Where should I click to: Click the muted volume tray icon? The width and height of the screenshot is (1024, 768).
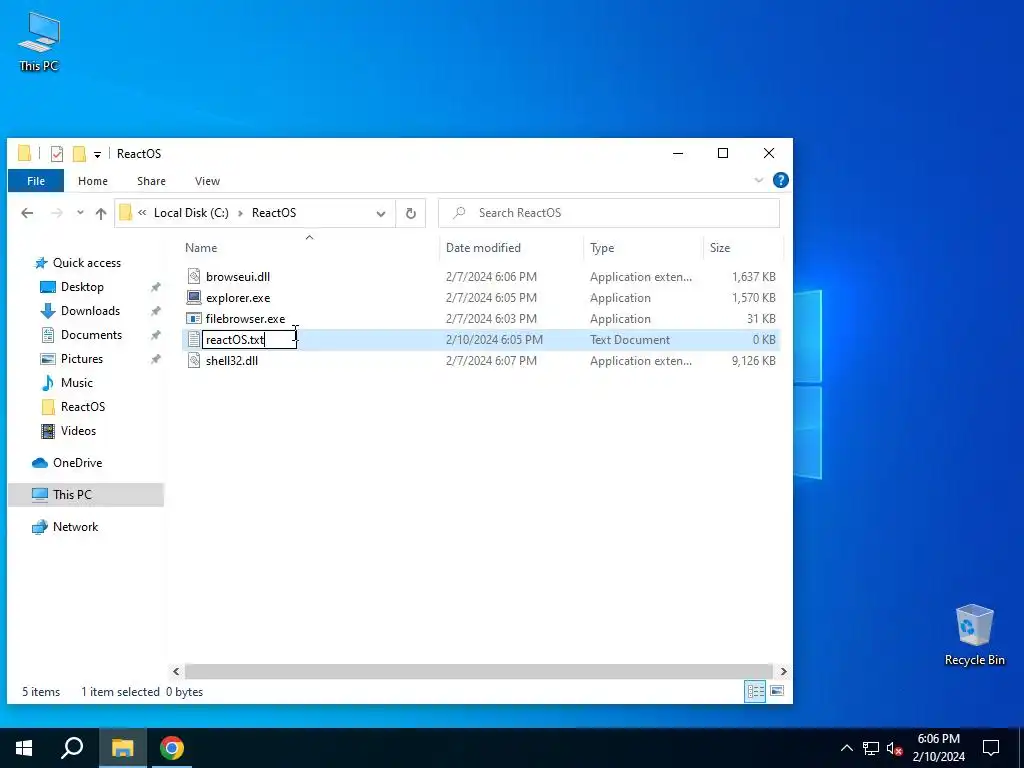click(x=895, y=748)
